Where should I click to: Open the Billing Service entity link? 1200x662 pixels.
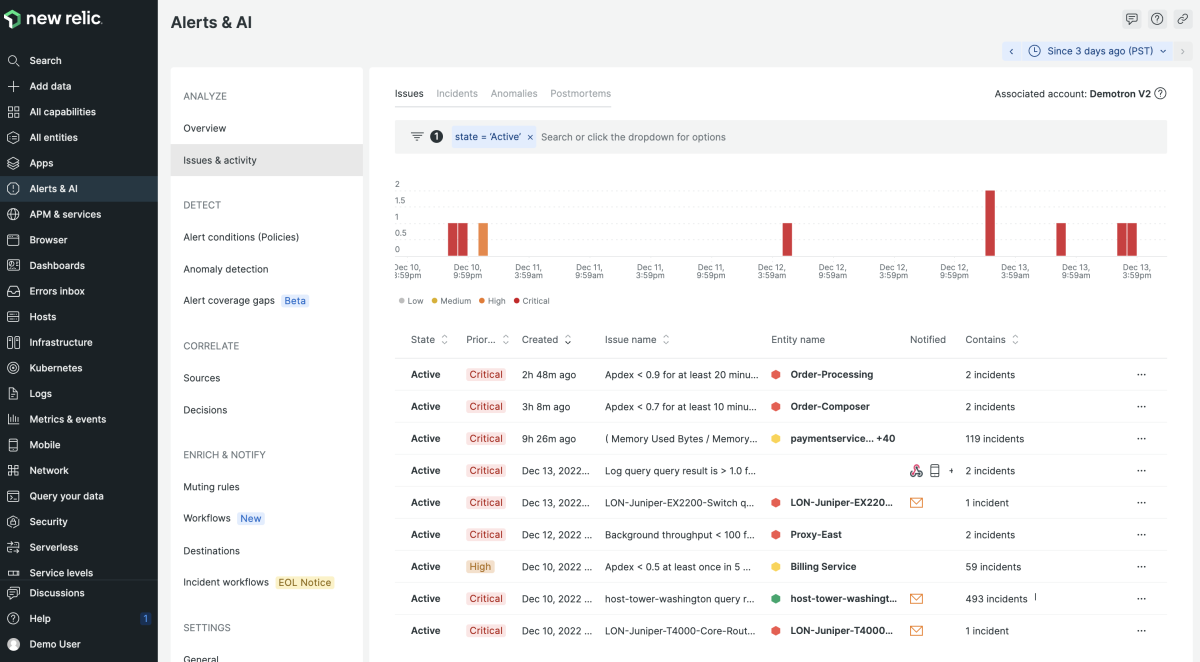(823, 567)
